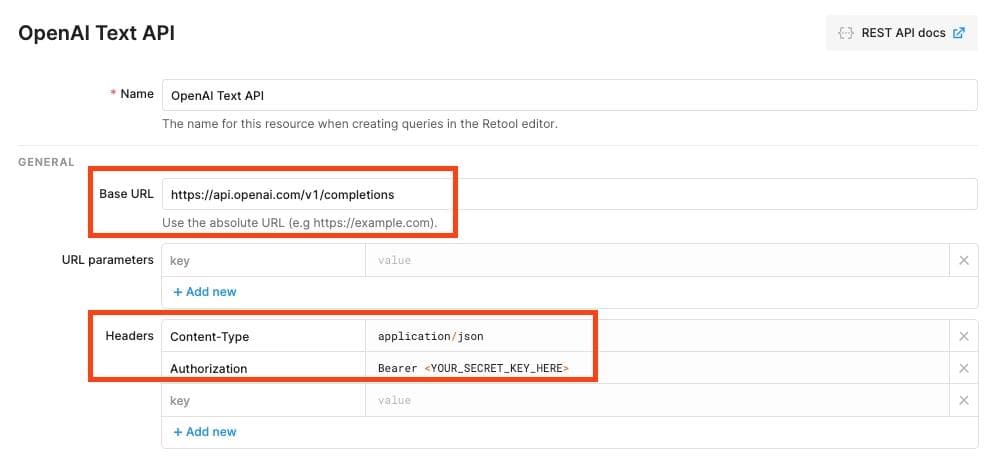The width and height of the screenshot is (995, 456).
Task: Open the REST API docs button
Action: click(x=901, y=33)
